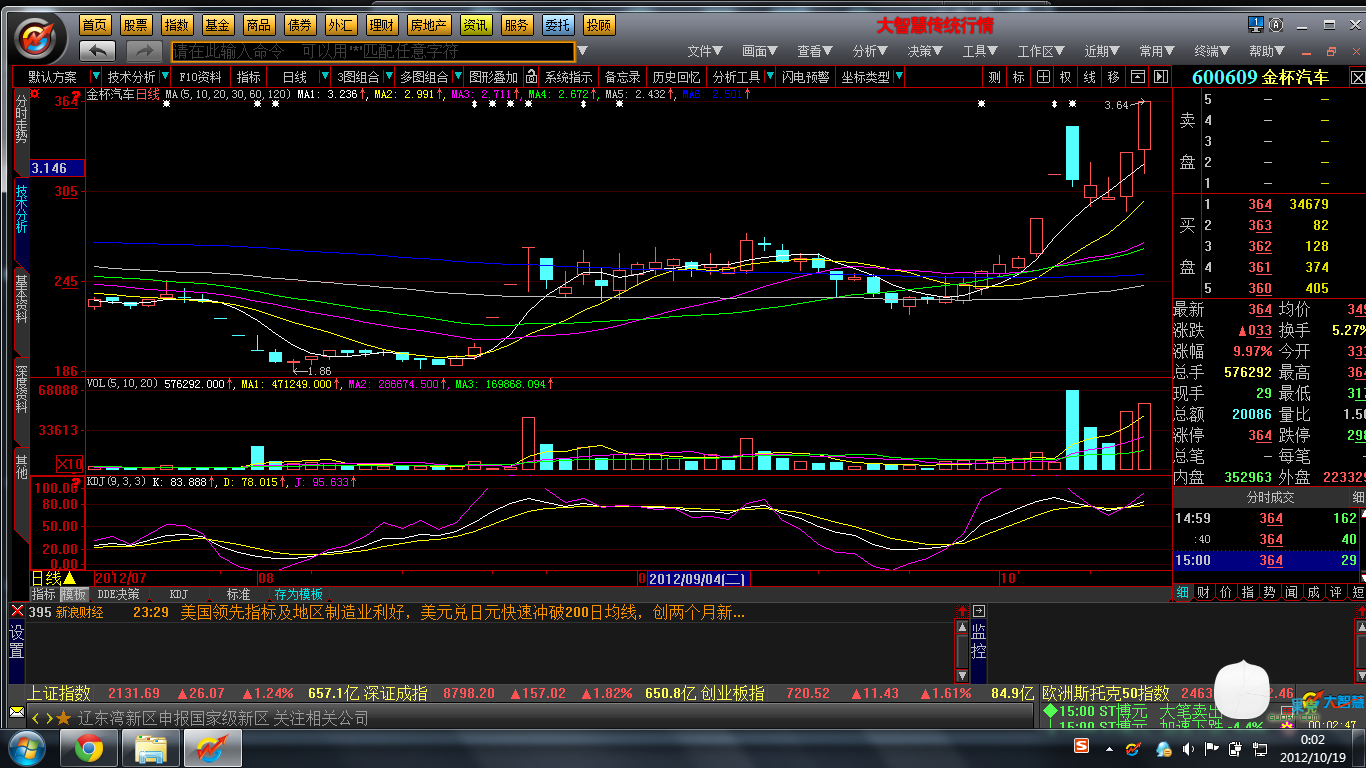This screenshot has height=768, width=1366.
Task: Expand the 3图组合 dropdown arrow
Action: (x=391, y=76)
